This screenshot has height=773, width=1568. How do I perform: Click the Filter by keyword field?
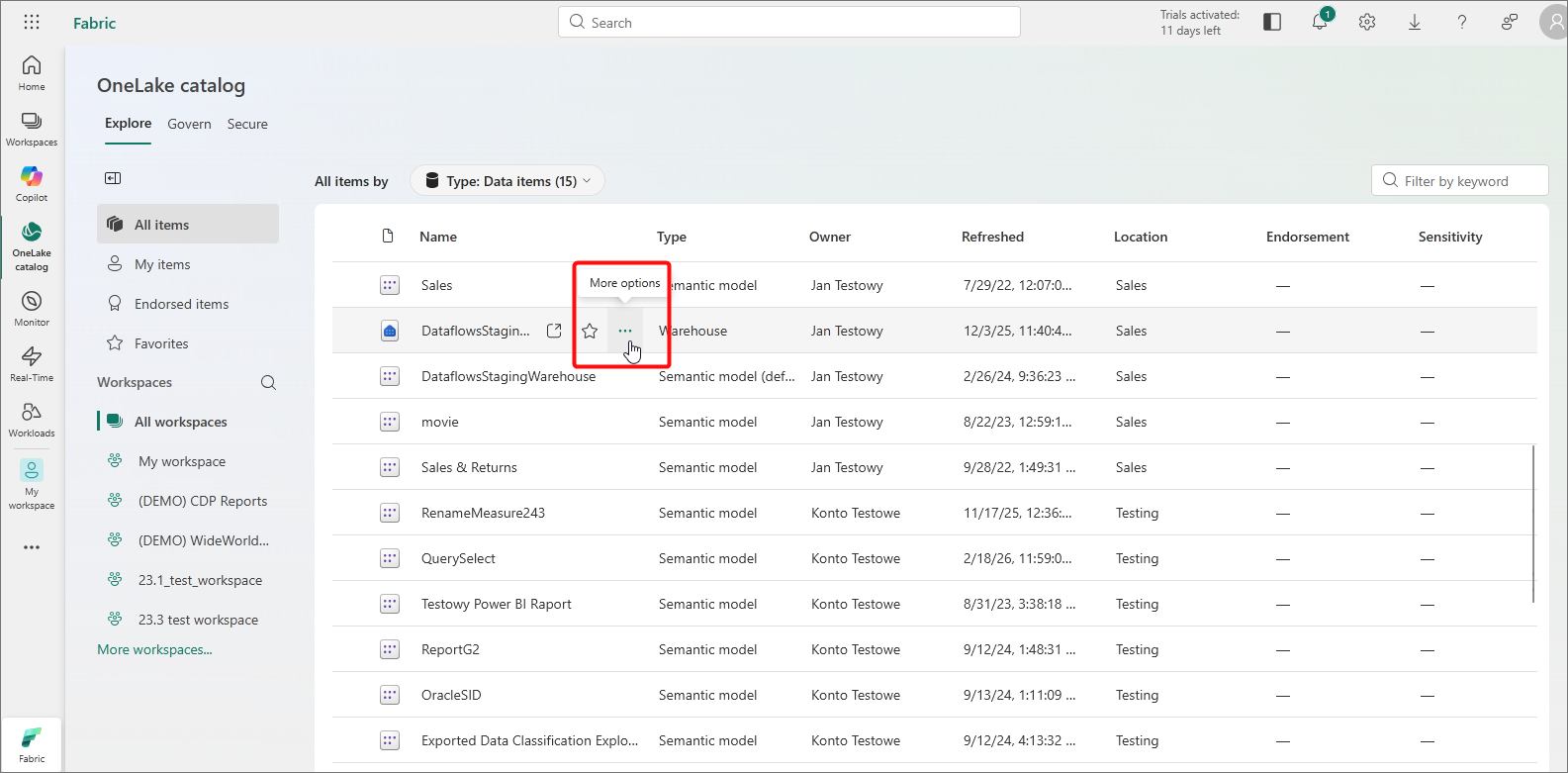click(x=1460, y=180)
